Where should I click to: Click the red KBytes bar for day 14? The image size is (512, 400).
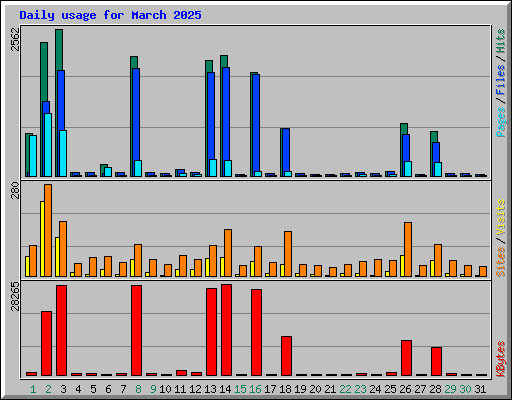pos(226,330)
